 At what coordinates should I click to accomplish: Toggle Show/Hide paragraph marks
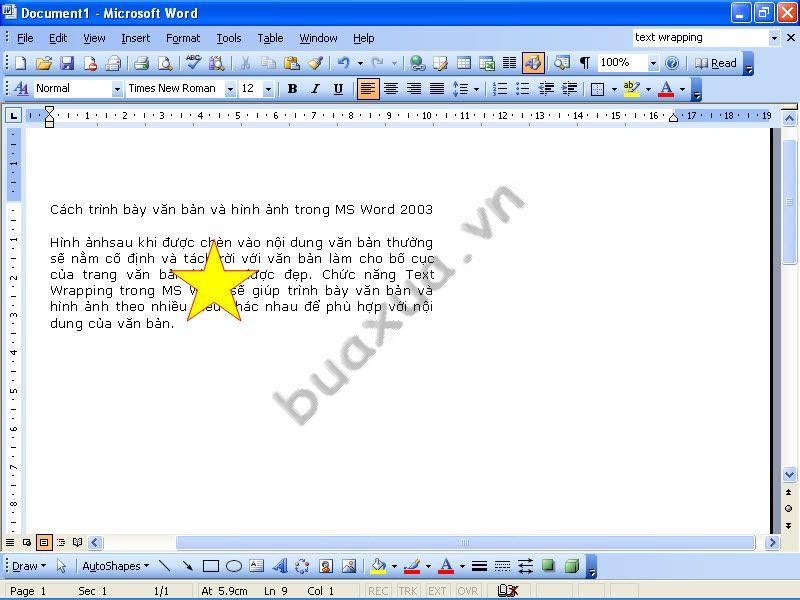click(585, 63)
